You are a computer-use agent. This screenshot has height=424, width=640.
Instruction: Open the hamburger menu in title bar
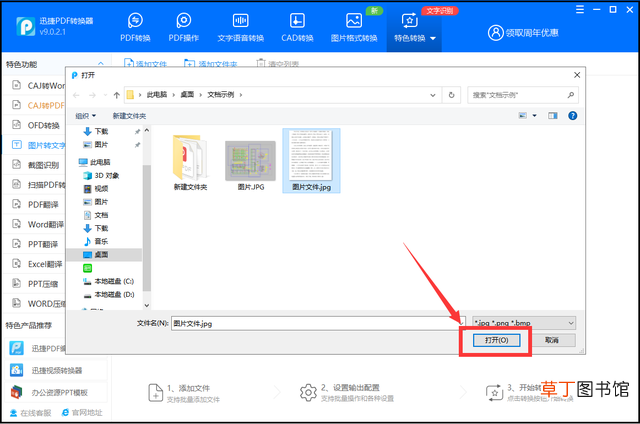point(580,9)
